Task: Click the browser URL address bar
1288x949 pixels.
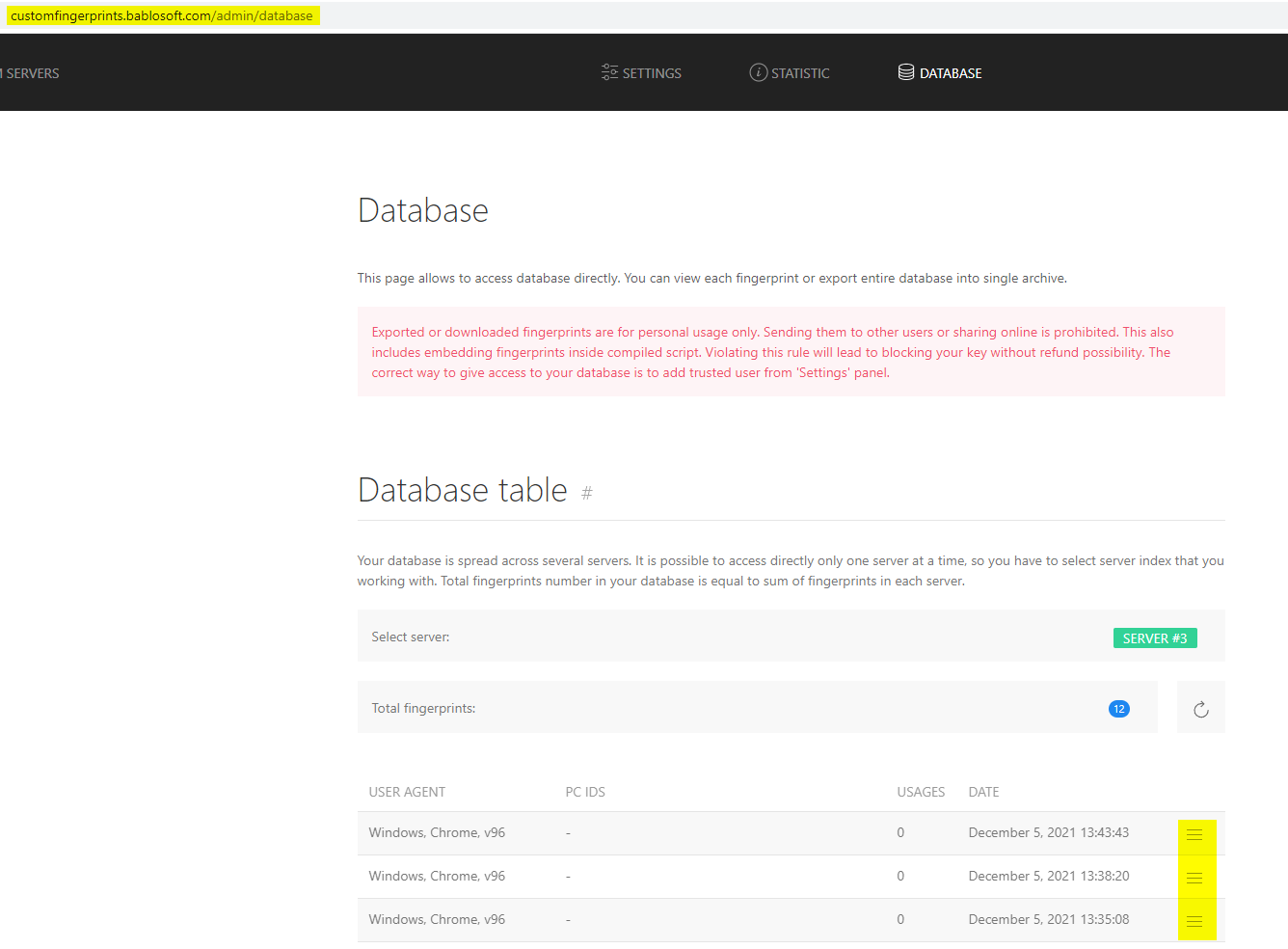Action: pyautogui.click(x=162, y=15)
